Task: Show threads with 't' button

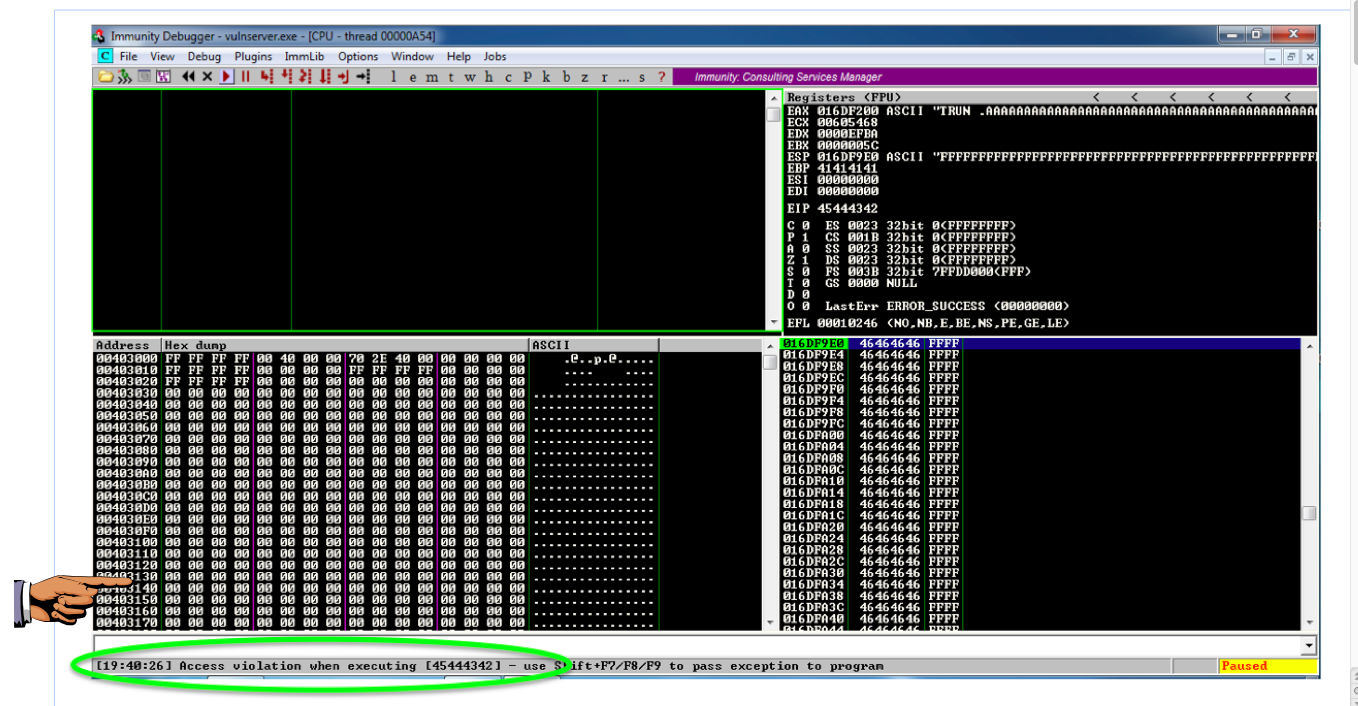Action: (451, 77)
